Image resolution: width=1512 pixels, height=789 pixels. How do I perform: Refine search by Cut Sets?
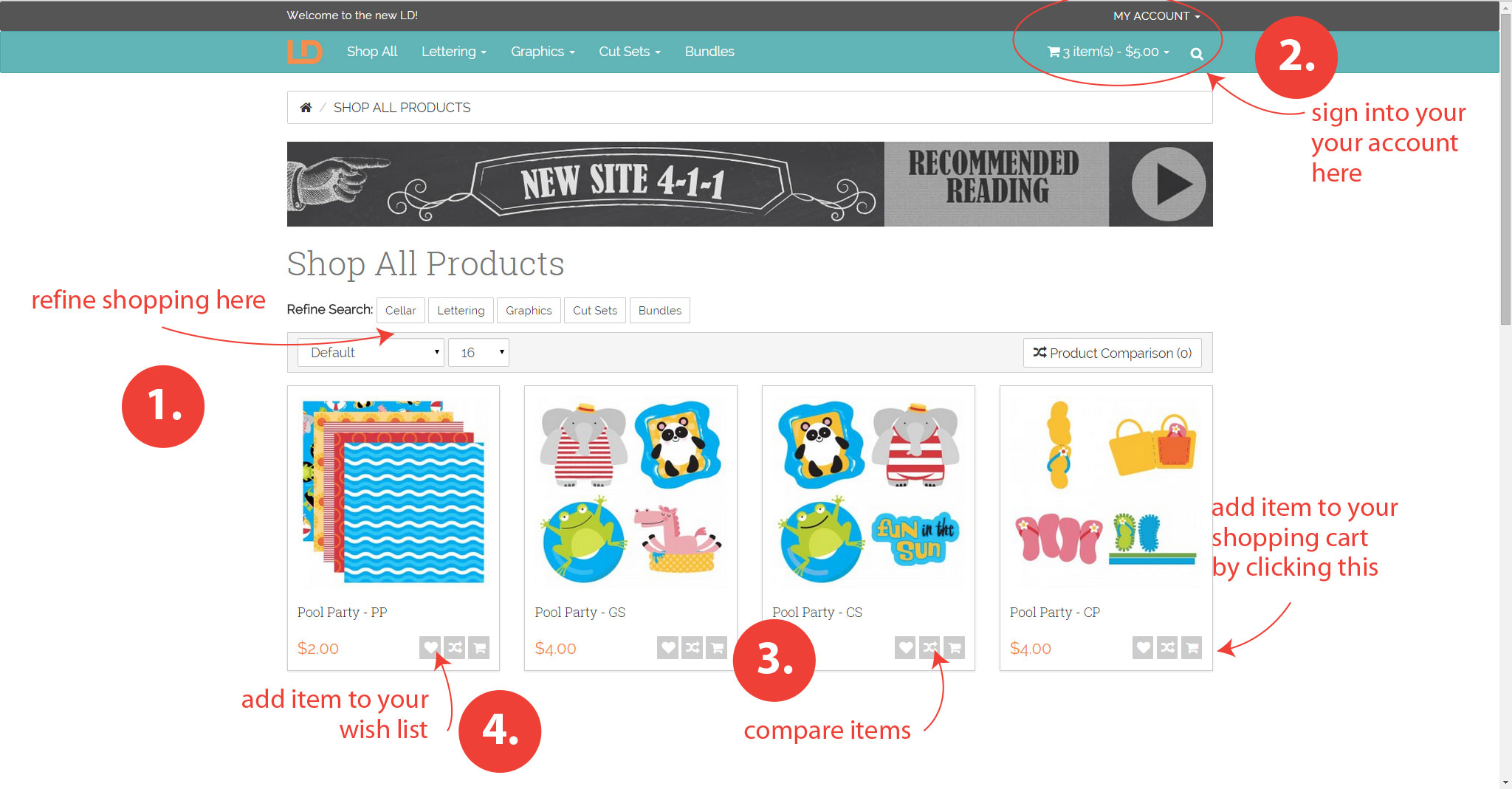(x=594, y=311)
